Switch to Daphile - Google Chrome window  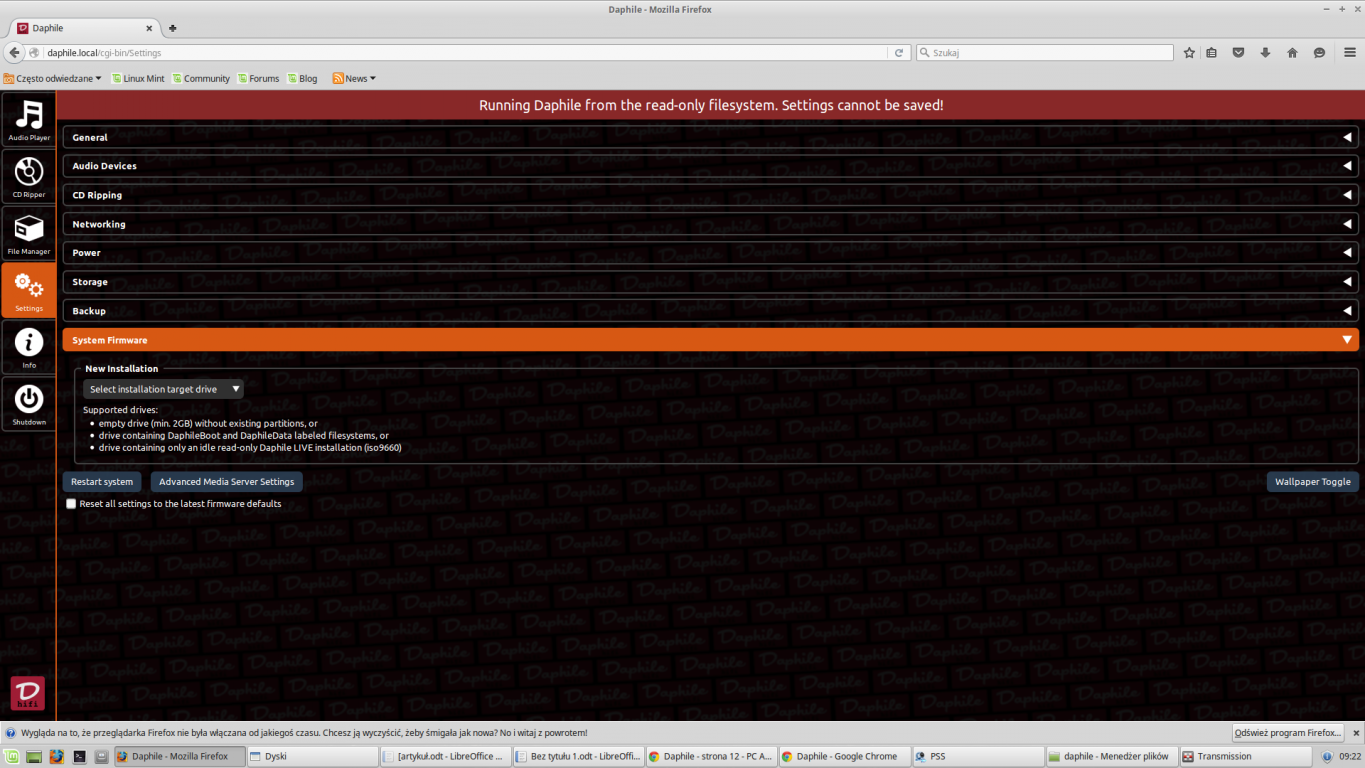pos(845,757)
